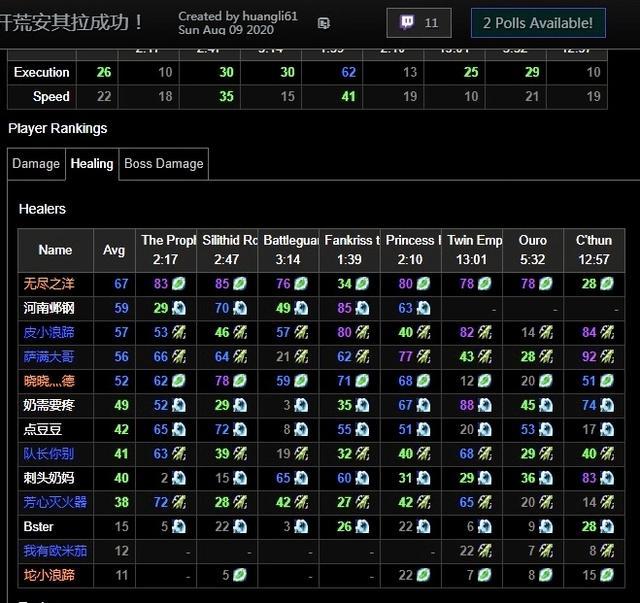Screen dimensions: 640x603
Task: Click the Fankriss 1:39 column header
Action: click(349, 250)
